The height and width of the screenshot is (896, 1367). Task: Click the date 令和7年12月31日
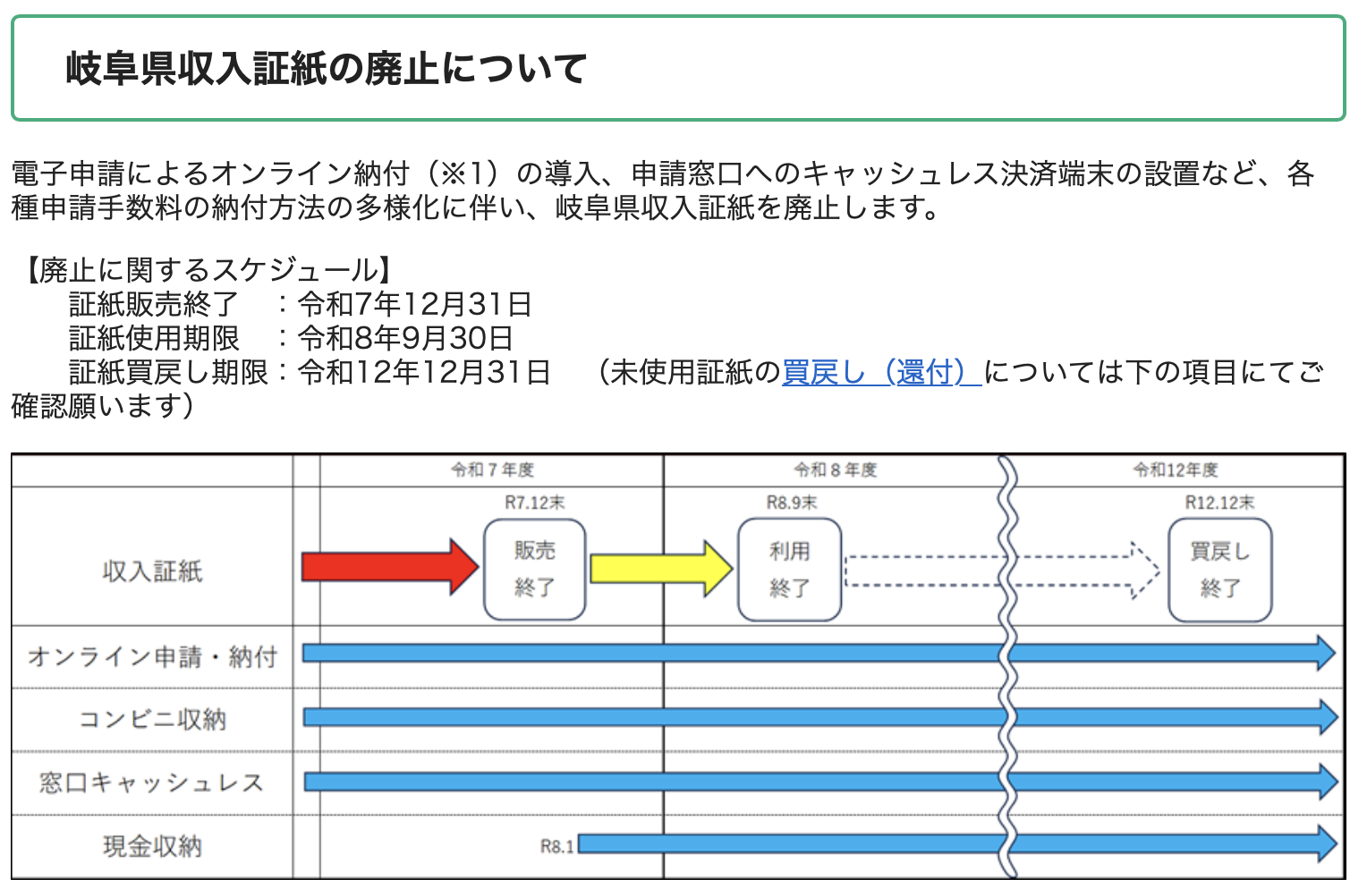415,304
